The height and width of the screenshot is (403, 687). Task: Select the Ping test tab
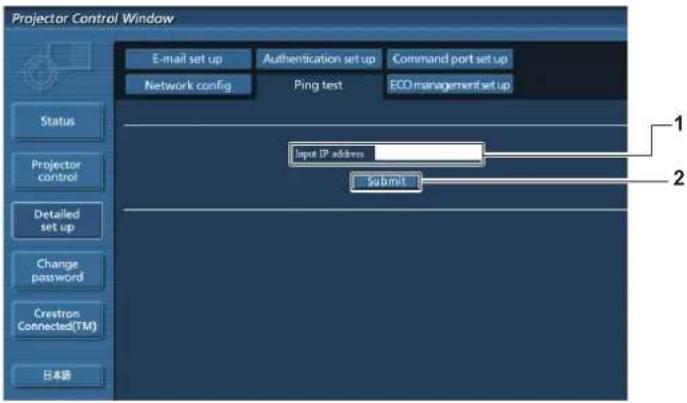click(x=319, y=85)
